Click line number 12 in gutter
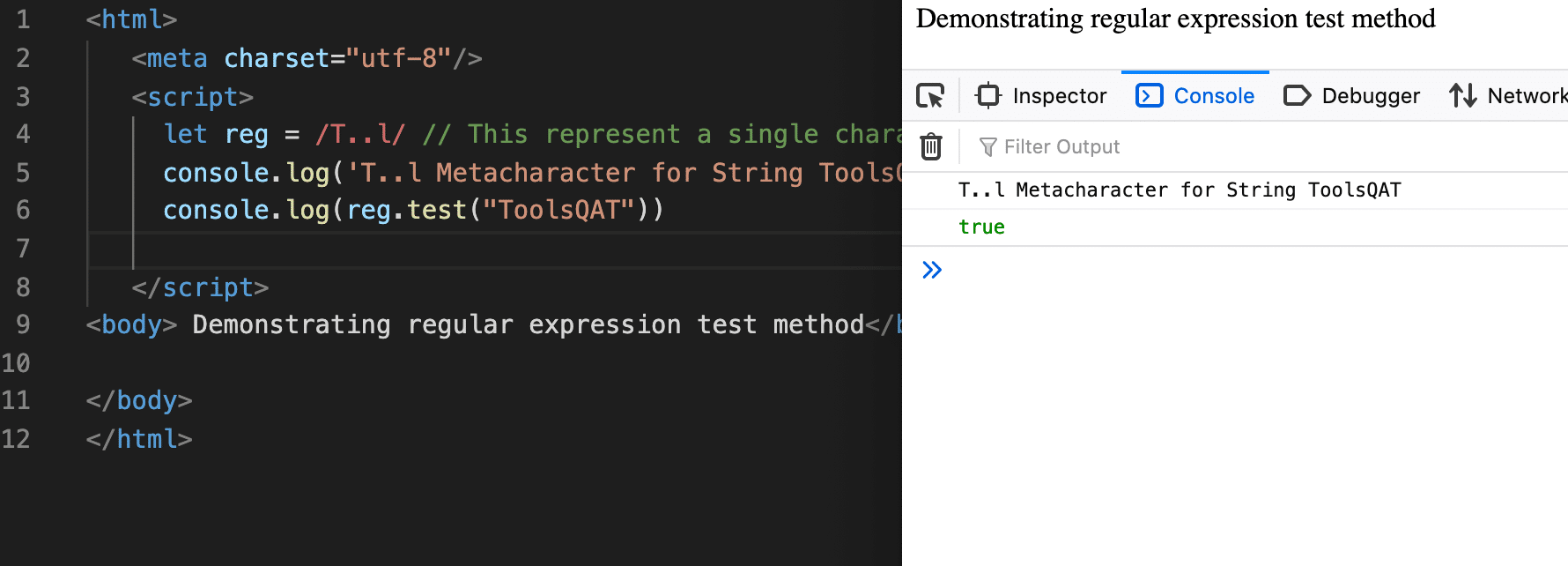Image resolution: width=1568 pixels, height=566 pixels. coord(16,439)
